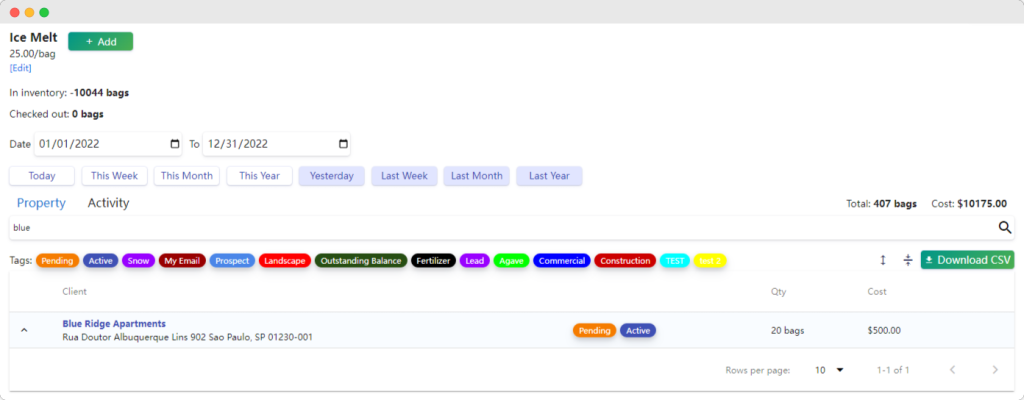The image size is (1024, 400).
Task: Select the Last Month date preset
Action: [x=476, y=176]
